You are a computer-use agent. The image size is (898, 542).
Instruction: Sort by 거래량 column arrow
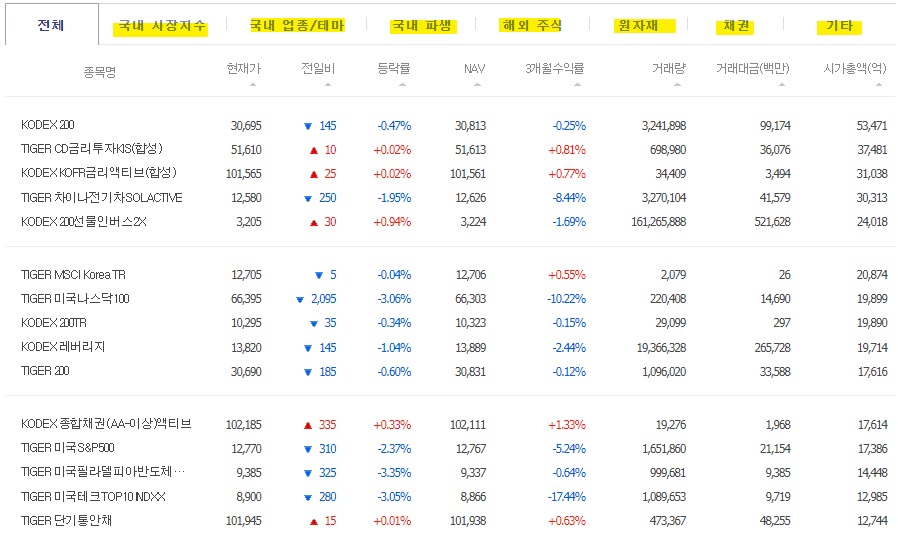tap(678, 84)
